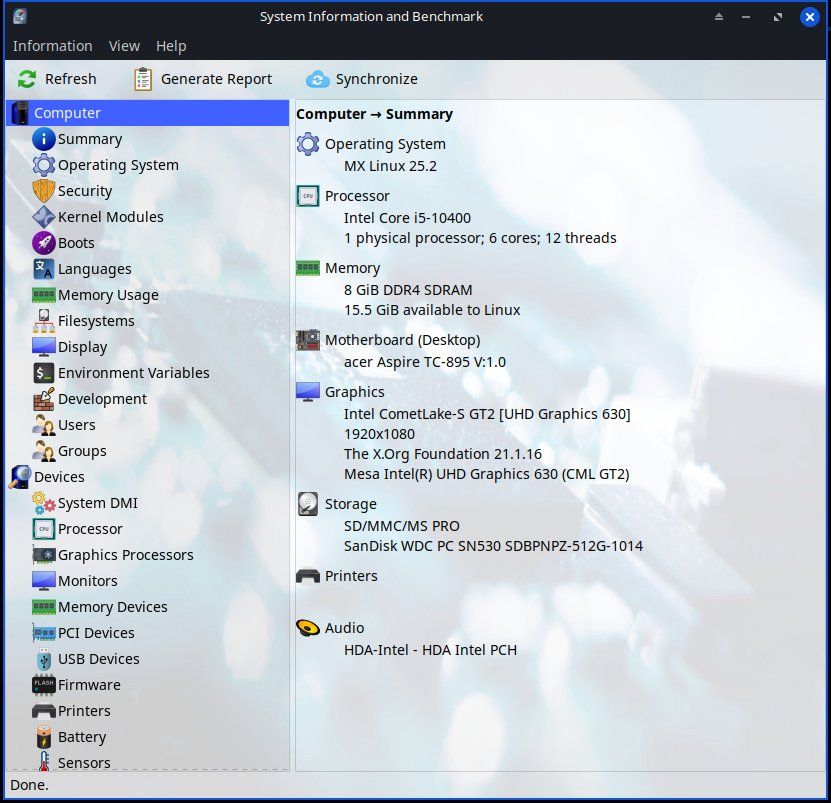The image size is (831, 803).
Task: Open USB Devices entry
Action: [x=86, y=658]
